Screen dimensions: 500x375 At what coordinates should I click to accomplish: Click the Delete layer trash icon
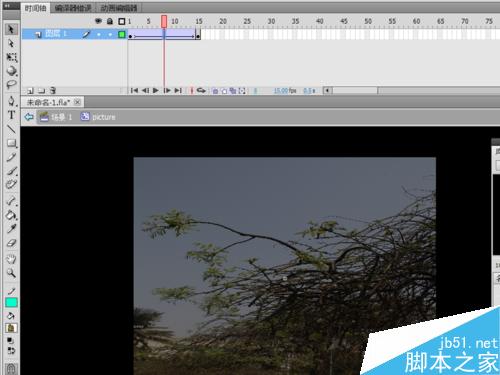point(53,90)
